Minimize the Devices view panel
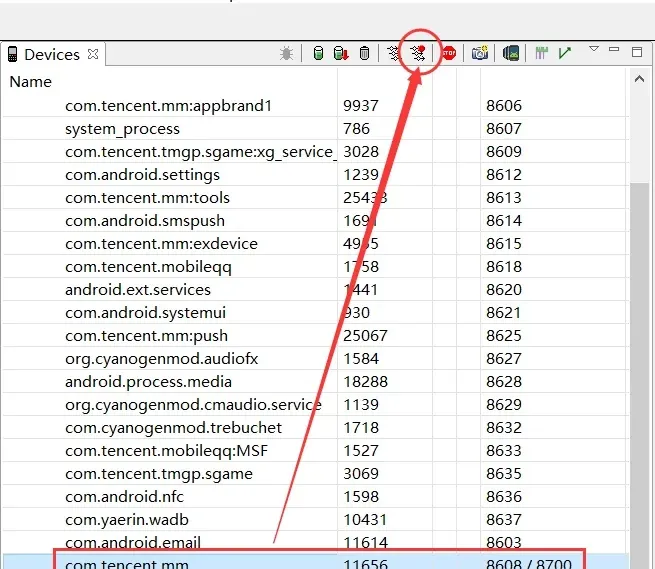The height and width of the screenshot is (569, 655). 614,49
